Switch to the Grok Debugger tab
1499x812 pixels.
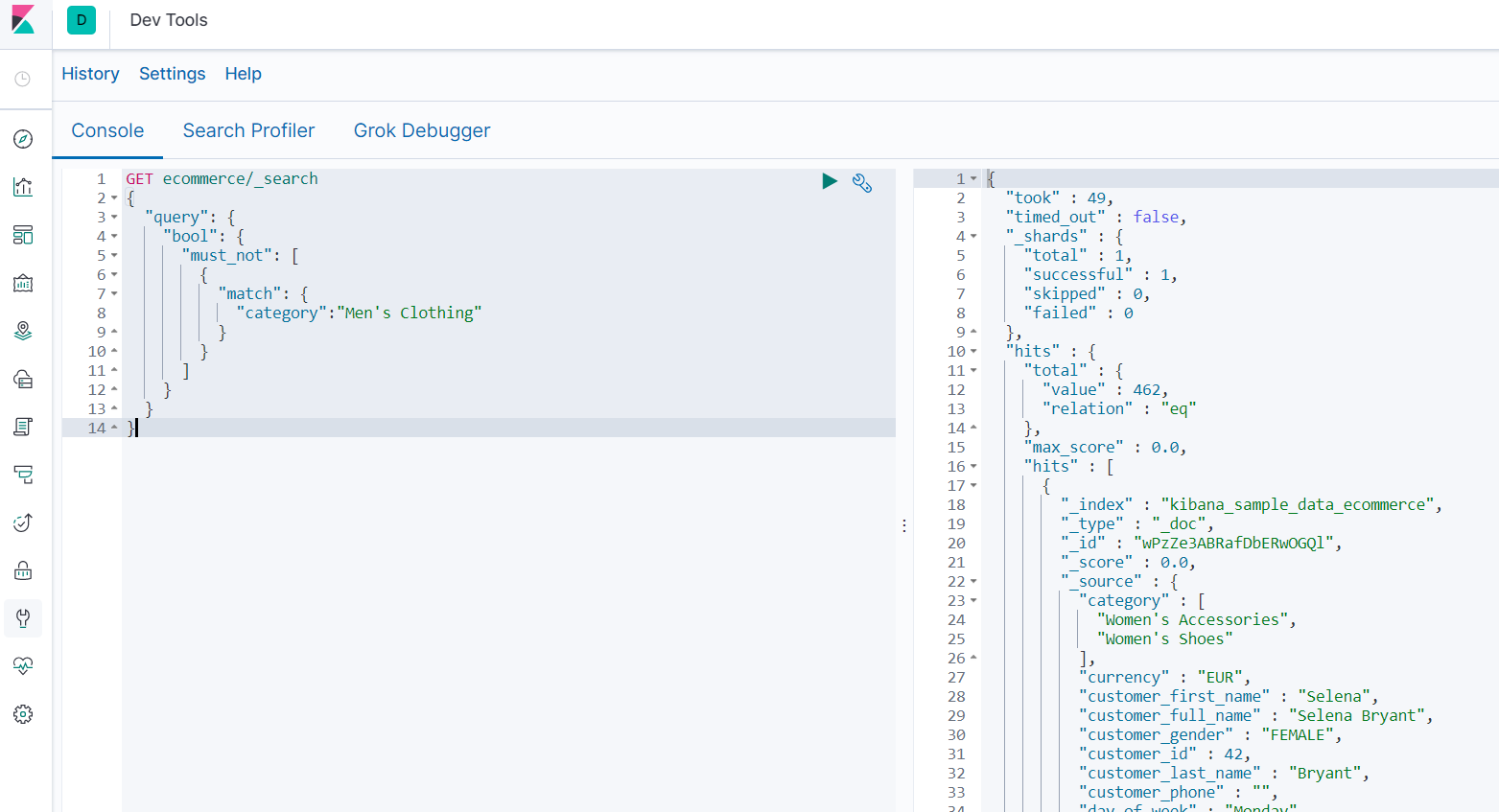pyautogui.click(x=422, y=130)
